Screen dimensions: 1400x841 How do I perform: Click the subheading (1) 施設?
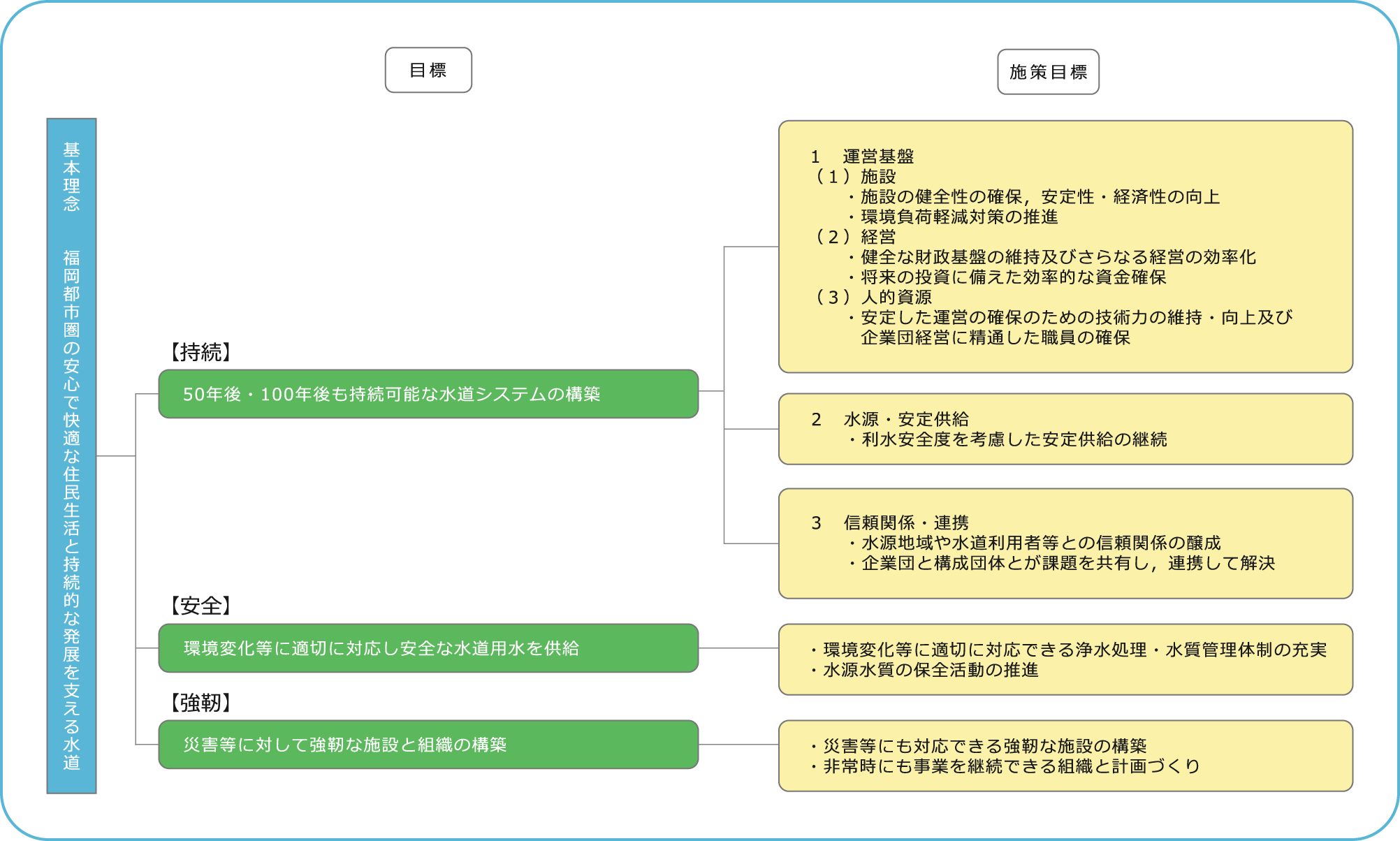click(854, 177)
